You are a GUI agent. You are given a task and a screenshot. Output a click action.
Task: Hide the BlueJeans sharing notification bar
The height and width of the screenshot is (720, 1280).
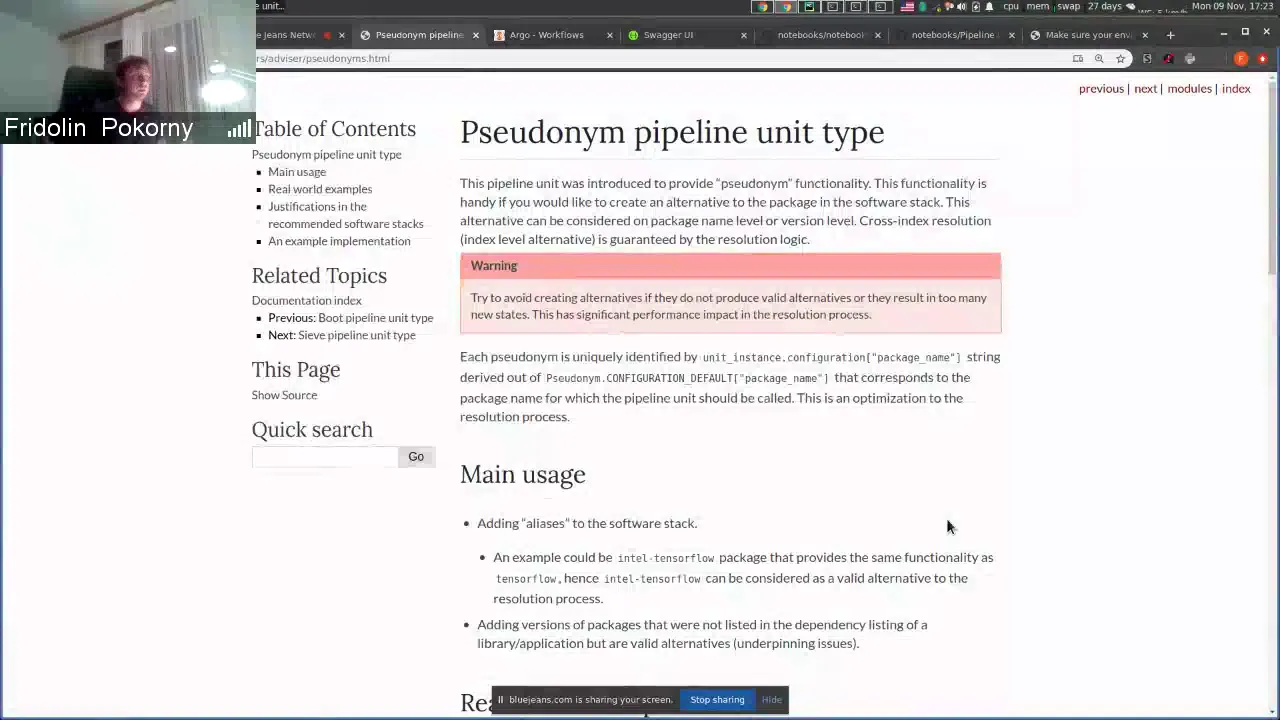point(771,700)
